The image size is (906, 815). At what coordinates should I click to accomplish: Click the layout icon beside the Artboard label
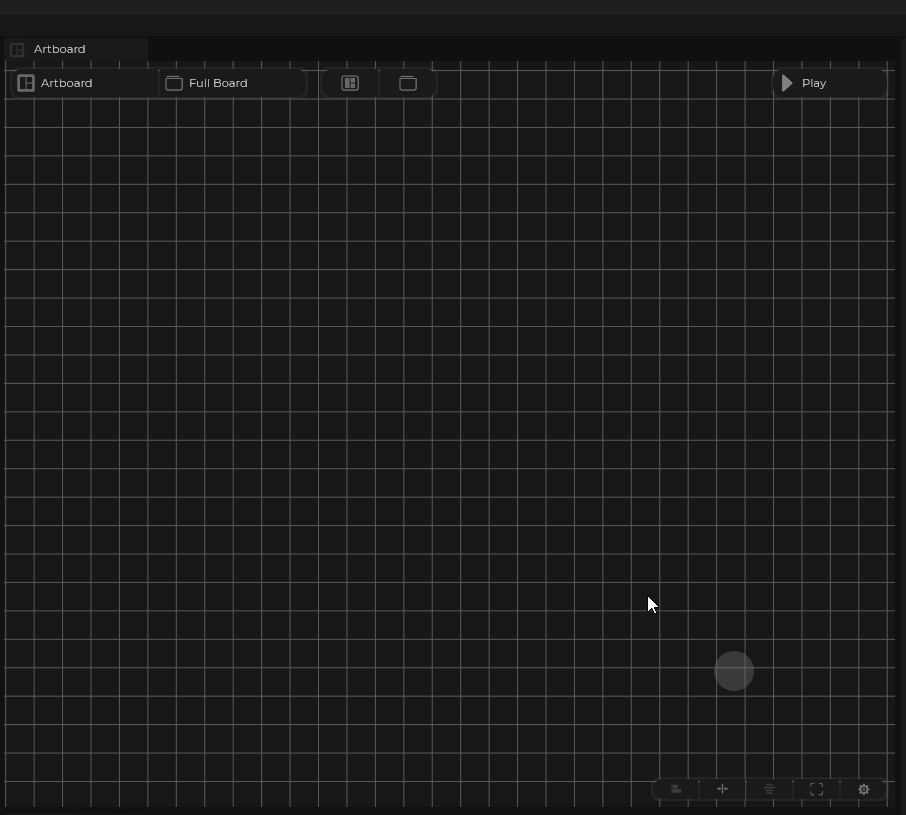tap(26, 83)
